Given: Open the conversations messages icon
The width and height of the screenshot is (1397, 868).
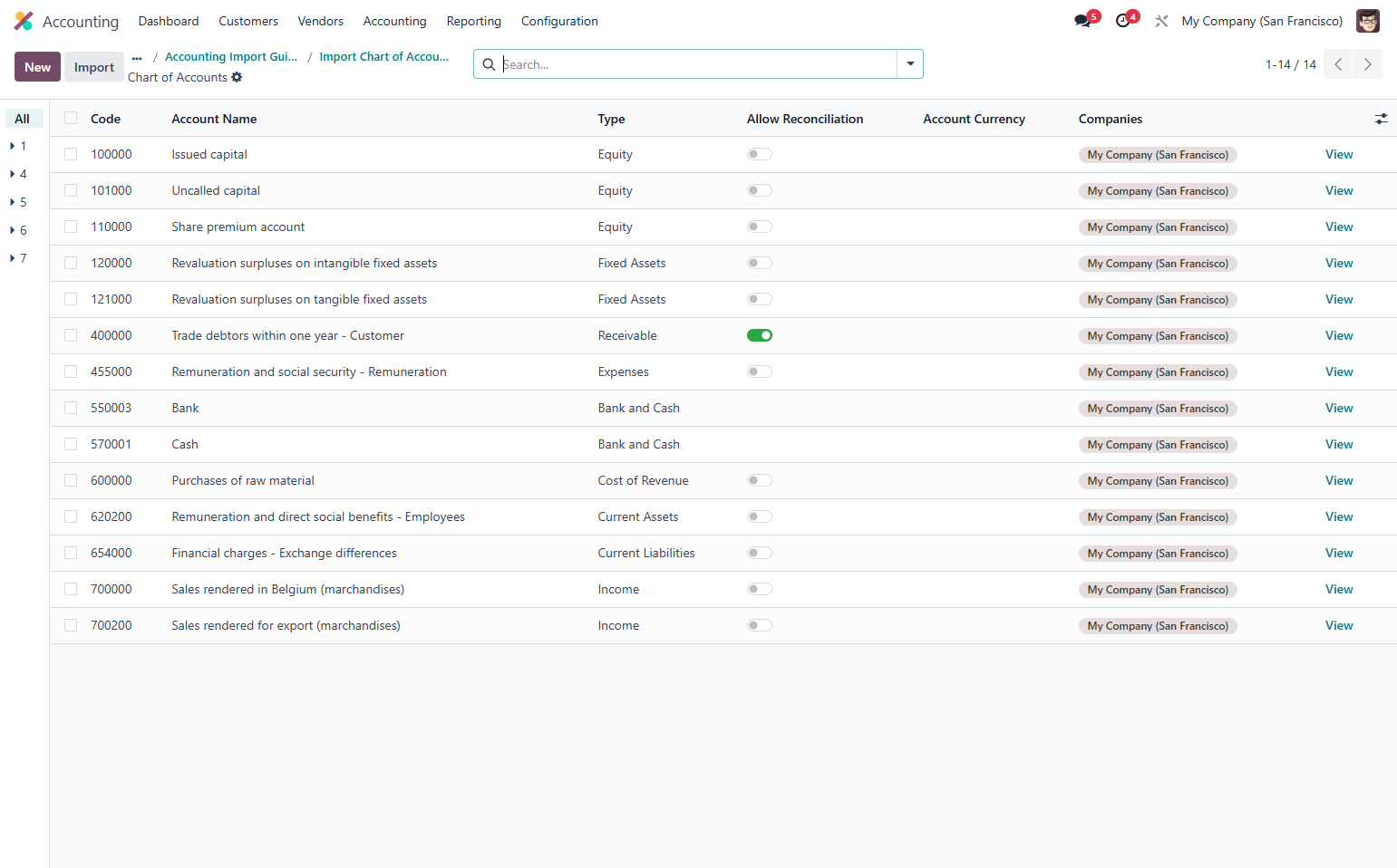Looking at the screenshot, I should (1082, 21).
